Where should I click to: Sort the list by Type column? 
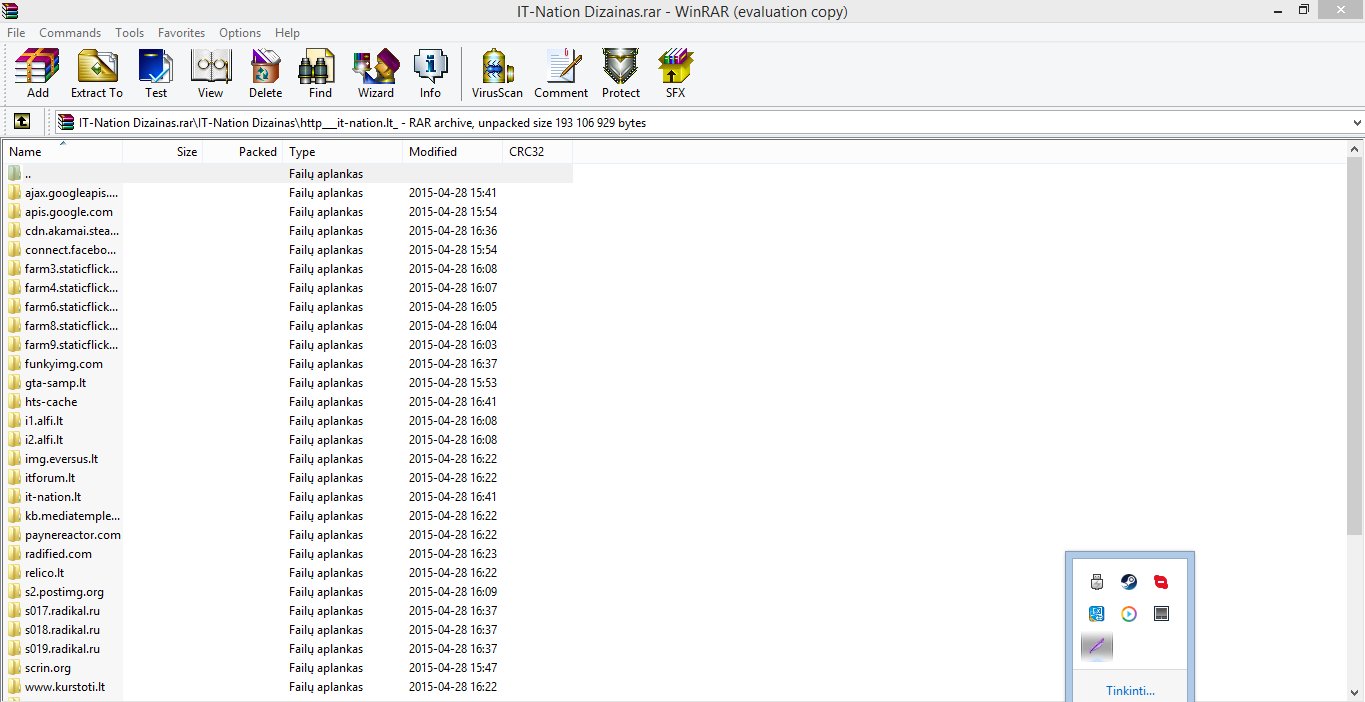coord(343,152)
